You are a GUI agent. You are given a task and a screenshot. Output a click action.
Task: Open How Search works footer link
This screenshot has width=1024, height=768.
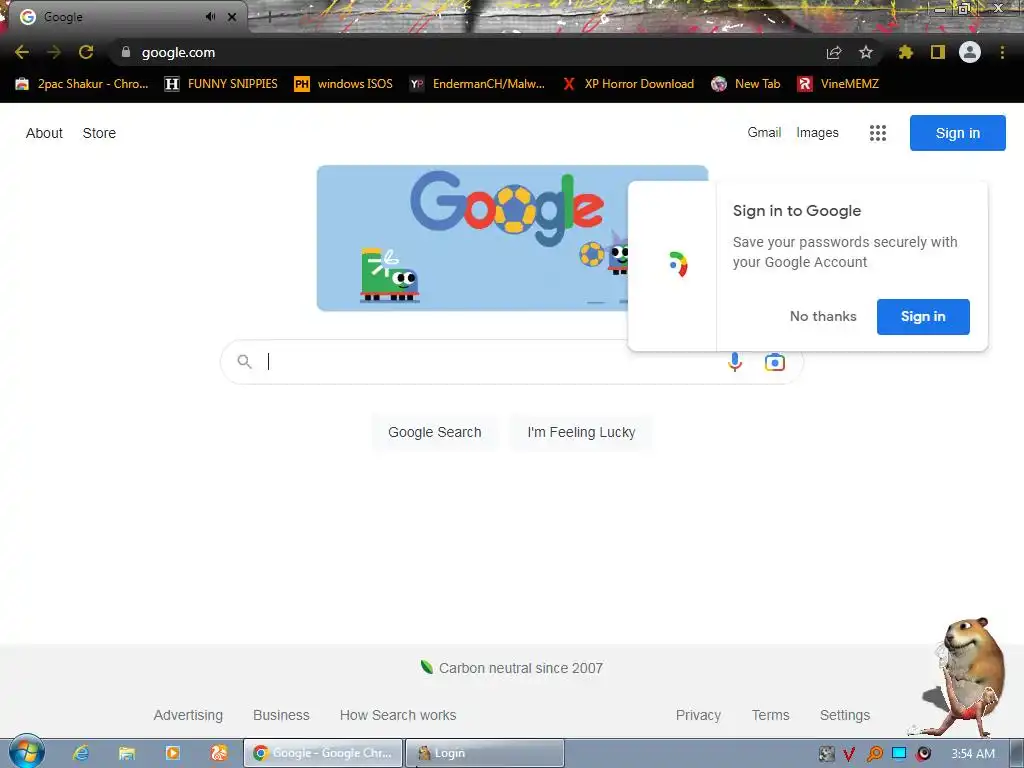coord(398,715)
